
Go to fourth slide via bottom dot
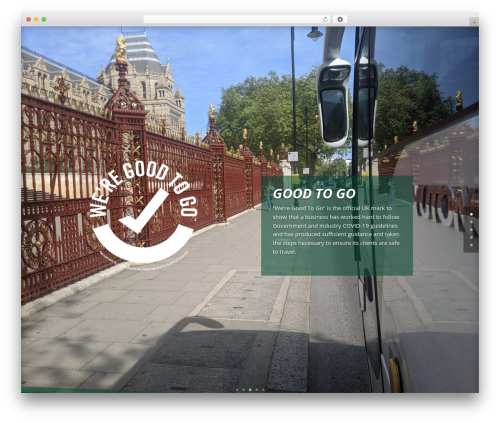click(257, 390)
